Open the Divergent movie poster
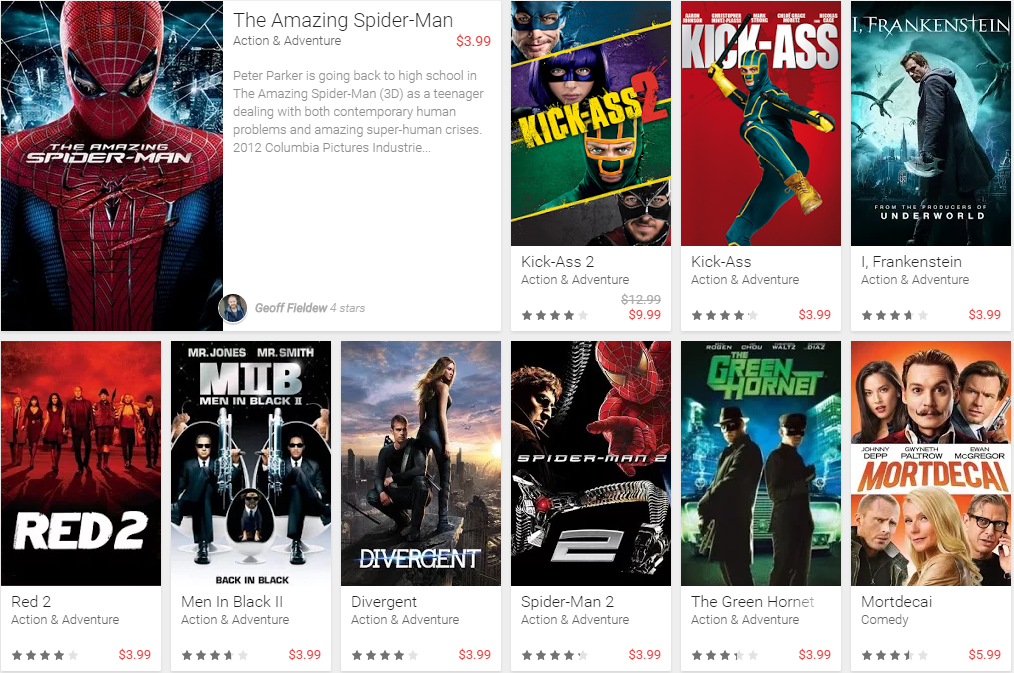Screen dimensions: 1014x673 421,464
